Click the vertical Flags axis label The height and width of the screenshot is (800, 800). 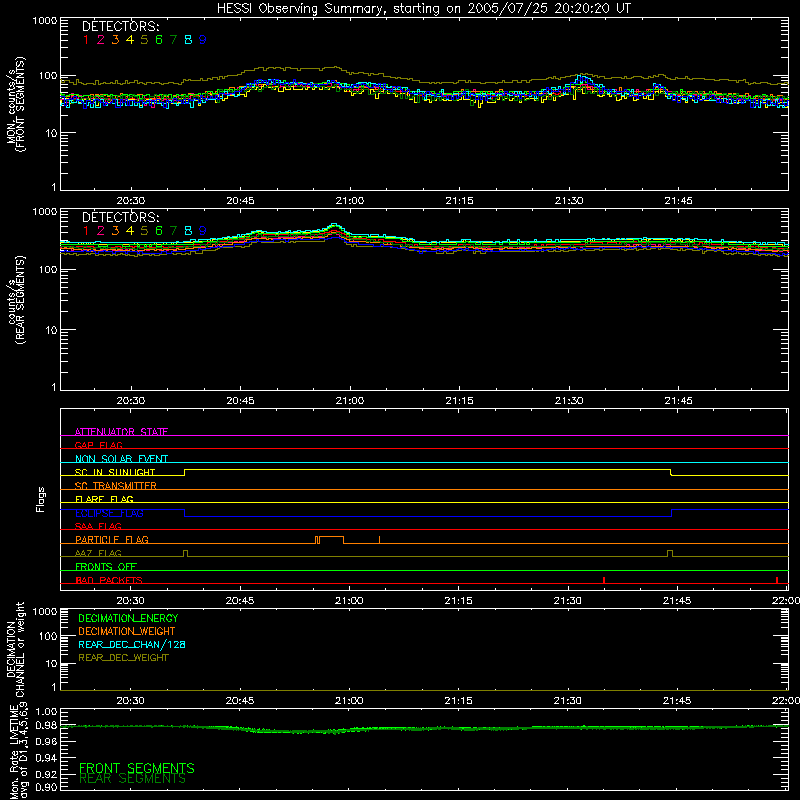(x=41, y=499)
